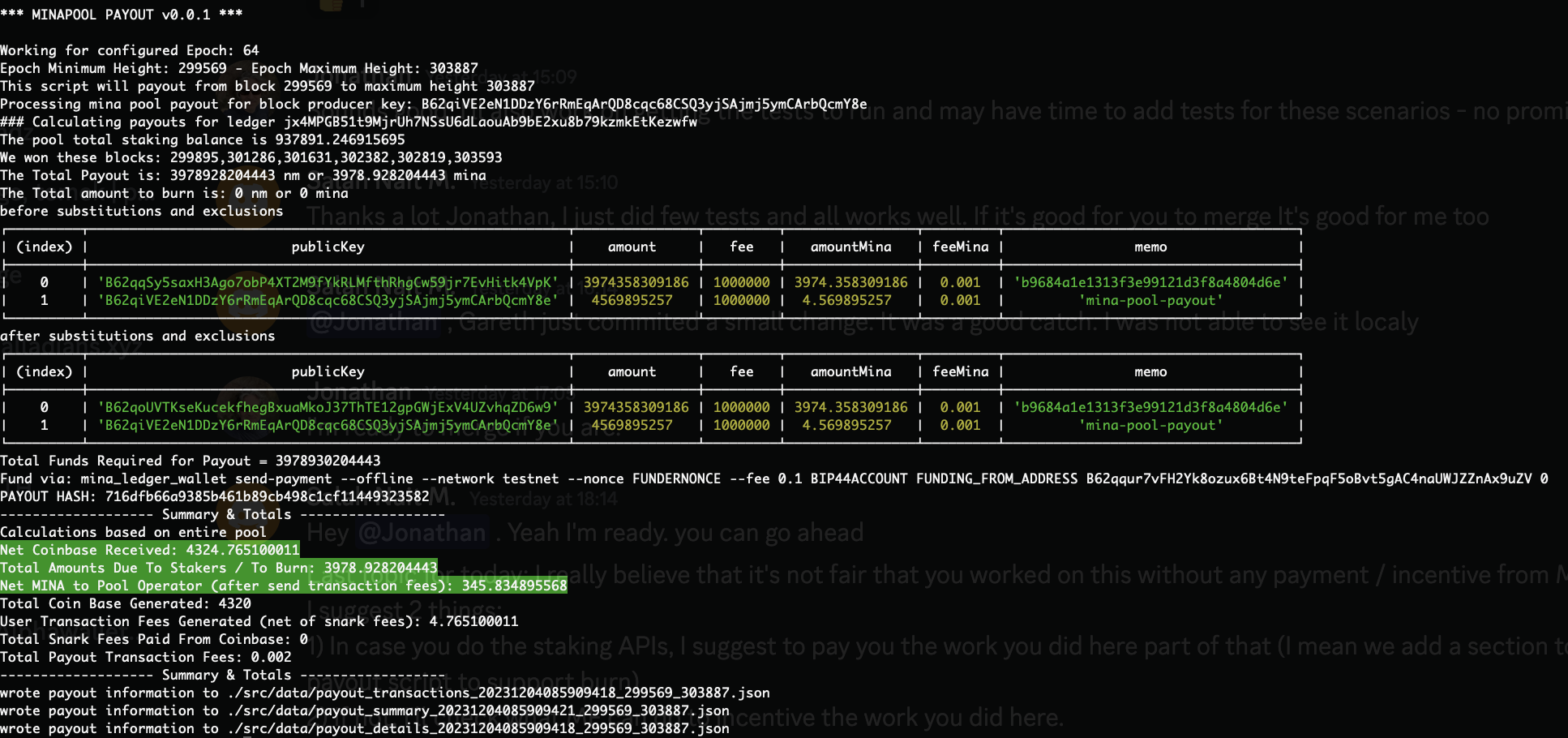Click amountMina 4.569895257 in after-substitutions table
The image size is (1568, 738).
(x=847, y=425)
